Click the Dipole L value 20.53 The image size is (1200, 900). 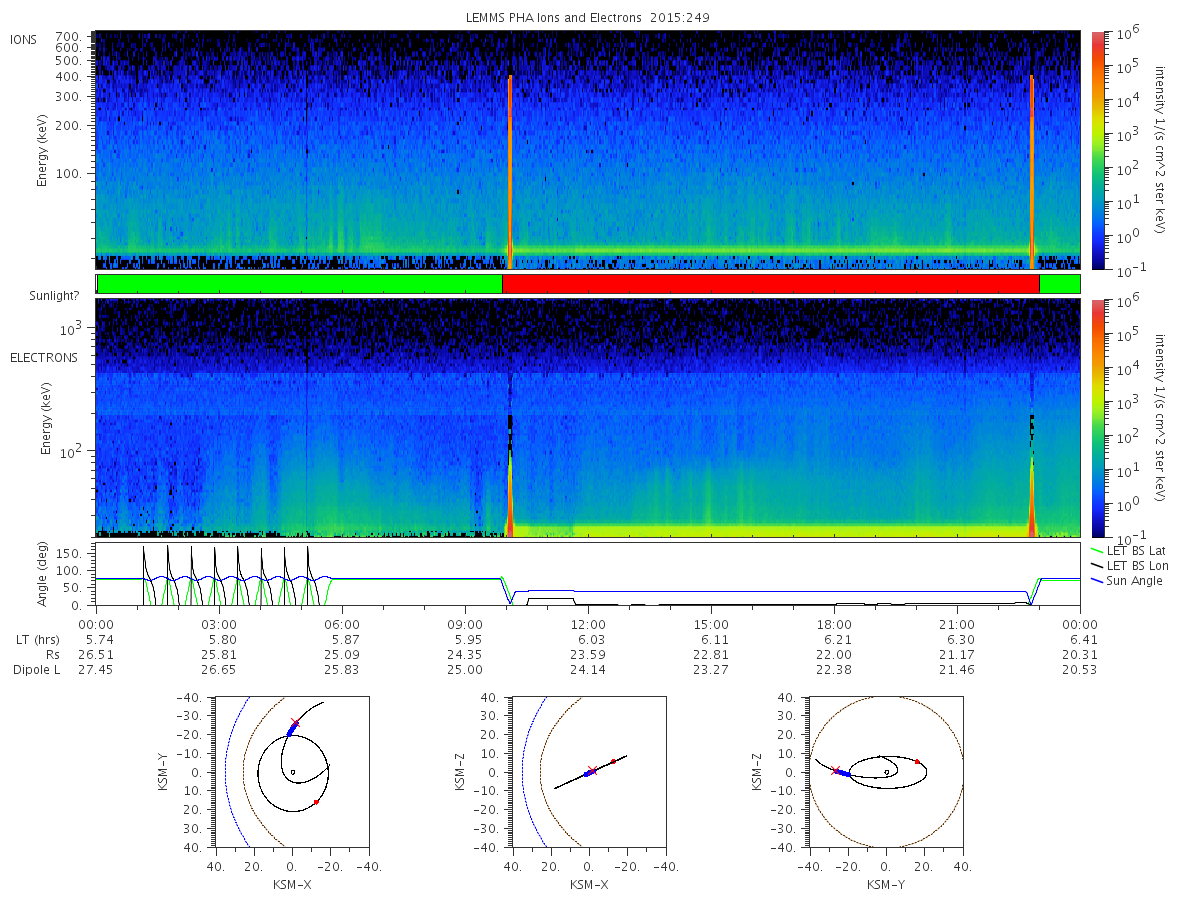tap(1080, 670)
